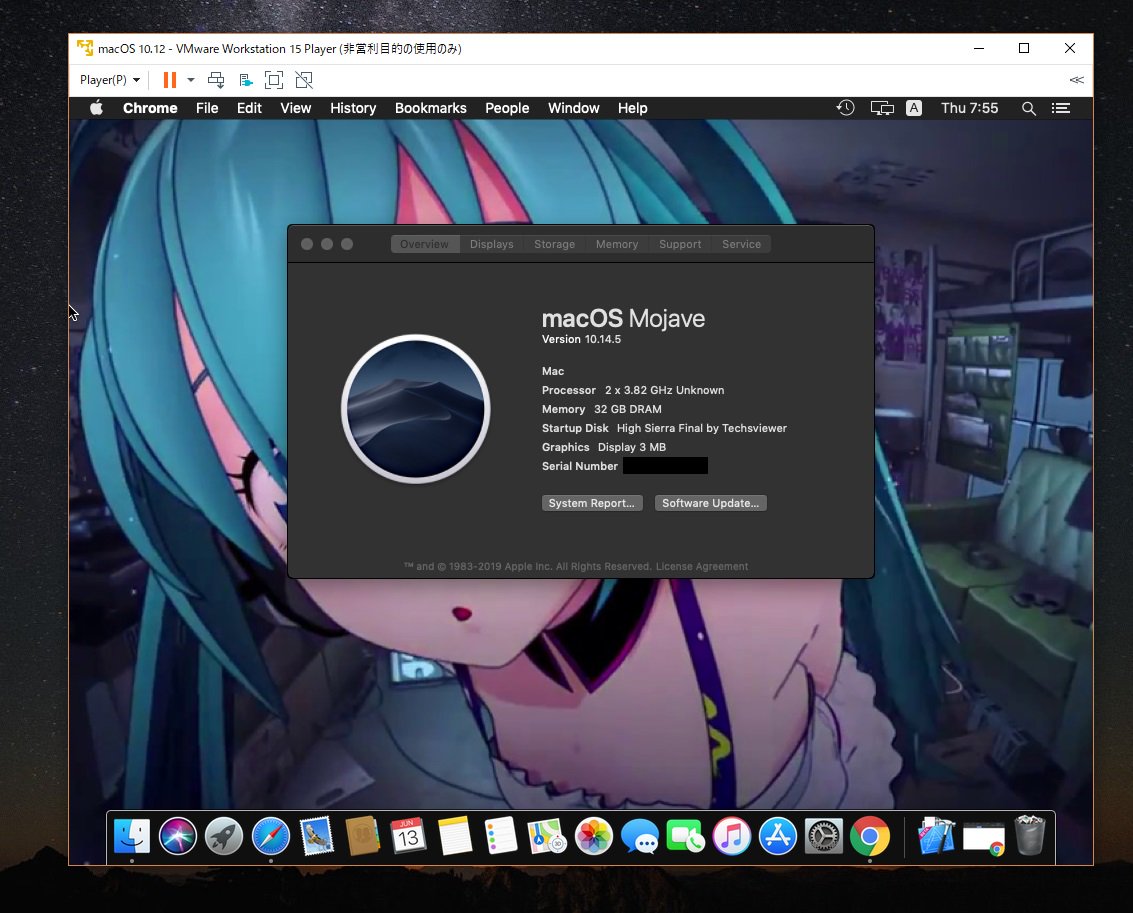Open the Window menu
The height and width of the screenshot is (913, 1133).
tap(574, 108)
